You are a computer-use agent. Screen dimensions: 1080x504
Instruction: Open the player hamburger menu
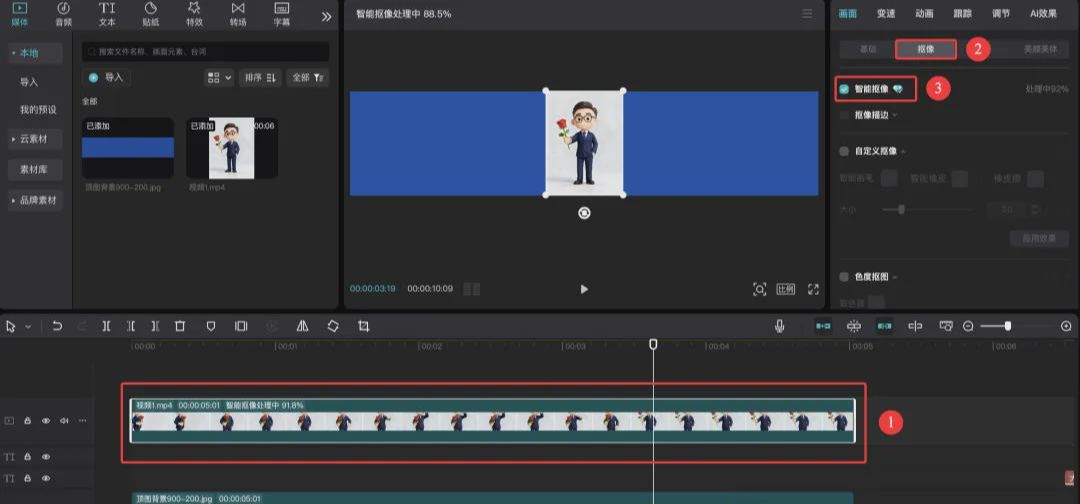pyautogui.click(x=807, y=14)
